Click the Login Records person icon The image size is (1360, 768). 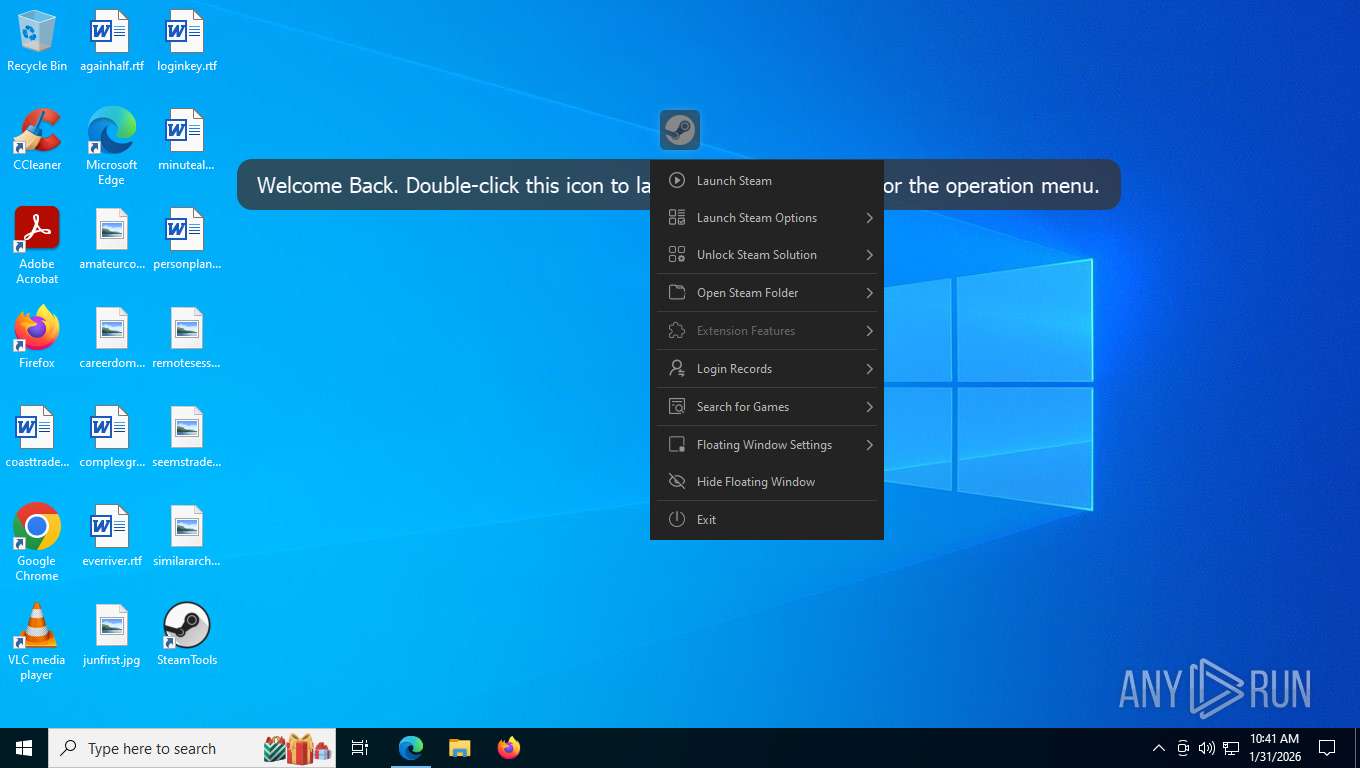pos(677,369)
